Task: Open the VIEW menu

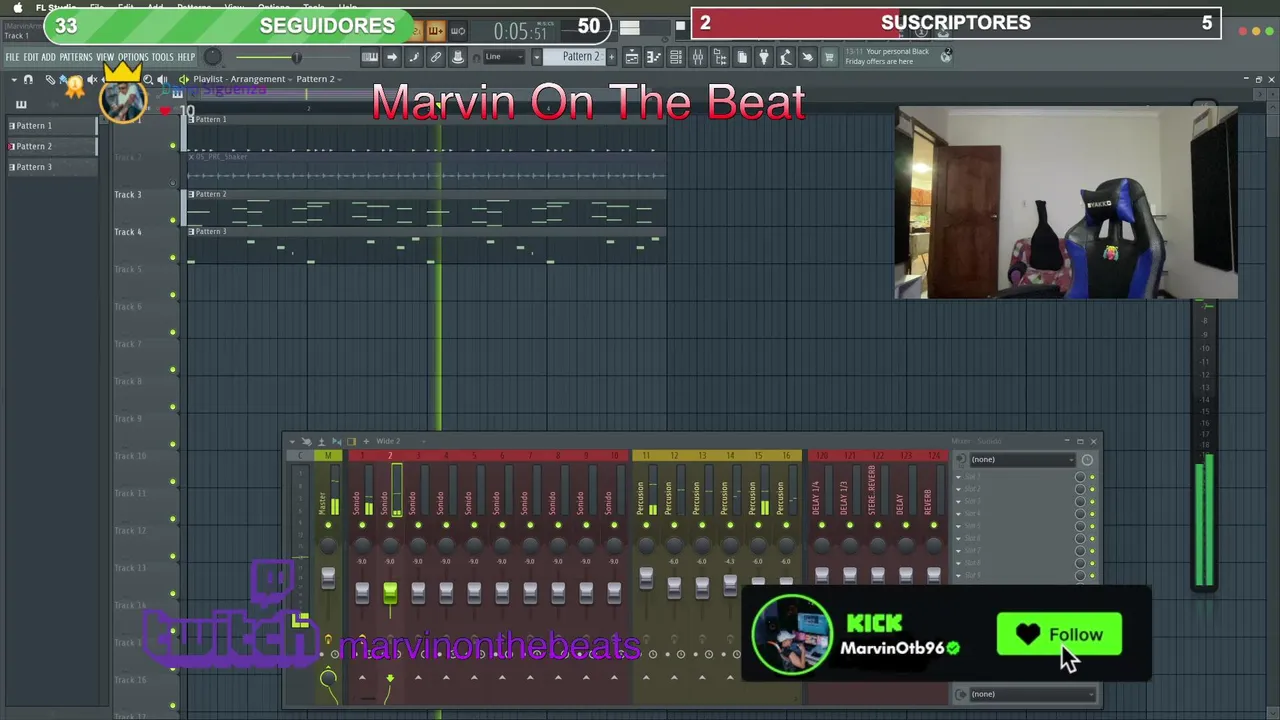Action: 105,57
